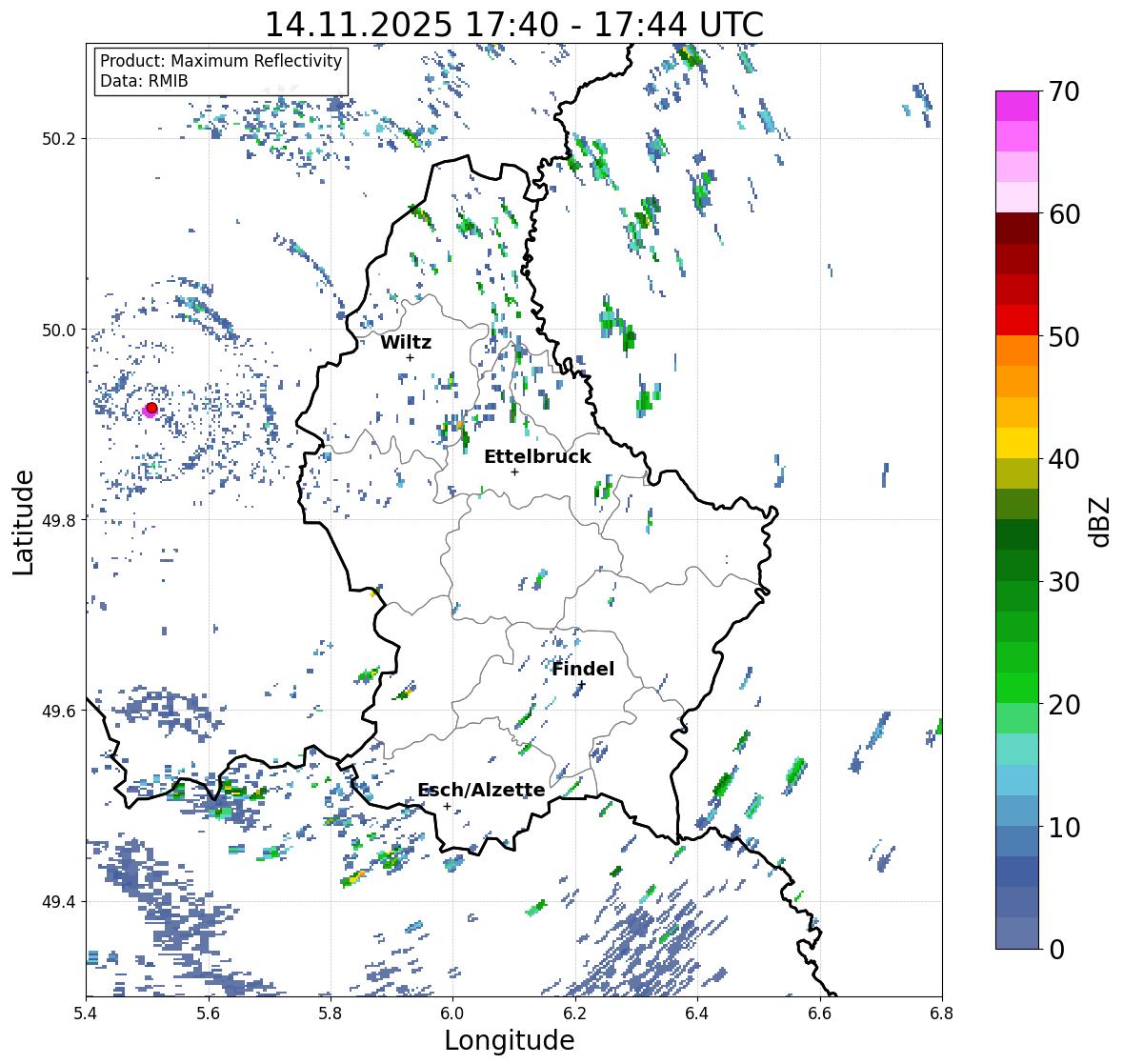Click the longitude tick label 6.2
Viewport: 1123px width, 1064px height.
tap(575, 1014)
